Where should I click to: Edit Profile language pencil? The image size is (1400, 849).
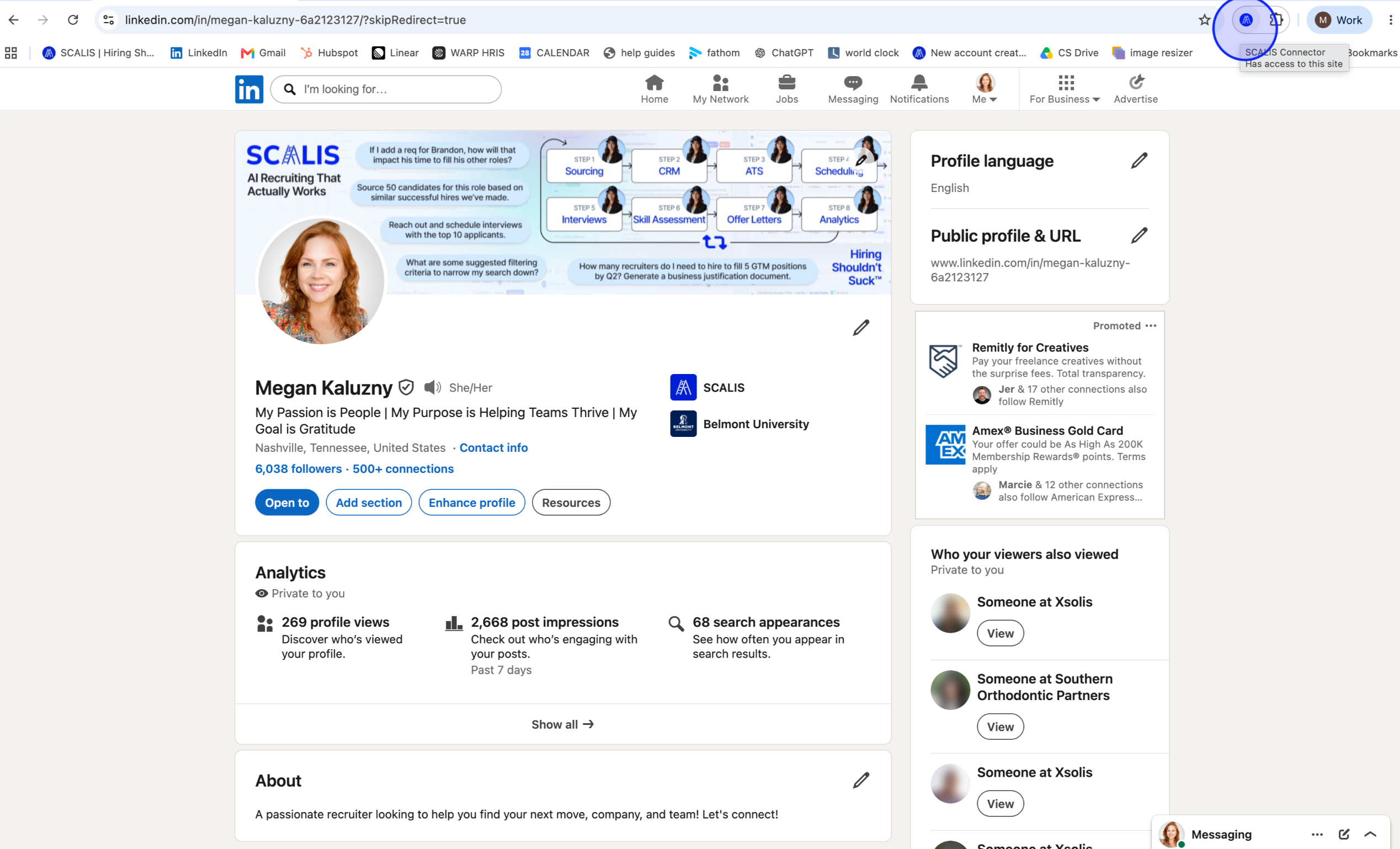pyautogui.click(x=1138, y=161)
